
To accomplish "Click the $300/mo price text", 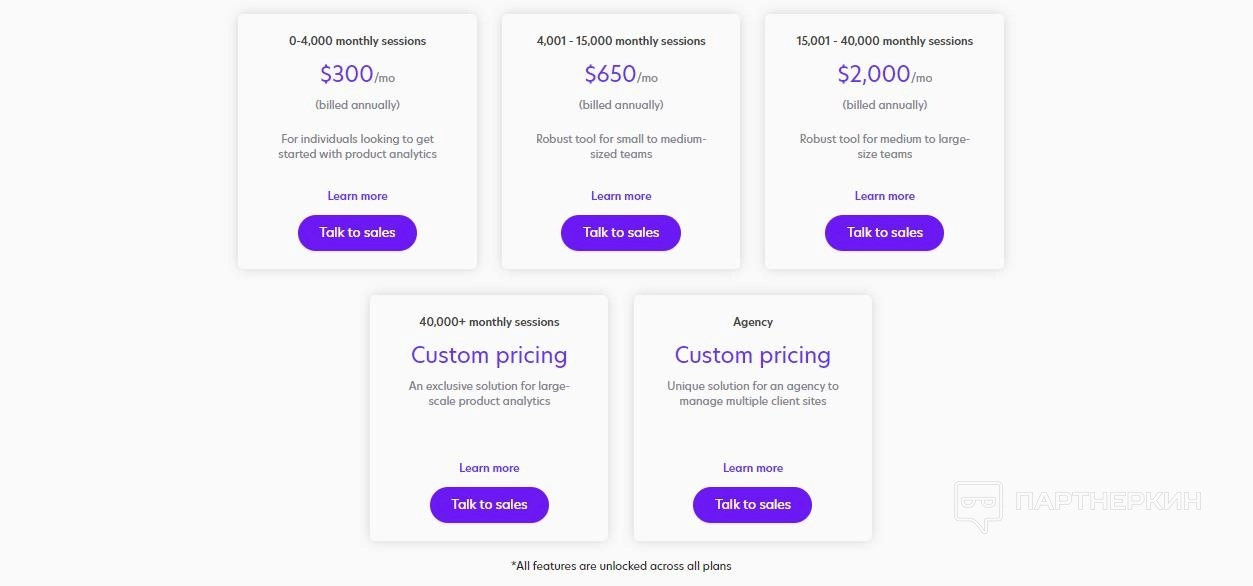I will pos(357,75).
